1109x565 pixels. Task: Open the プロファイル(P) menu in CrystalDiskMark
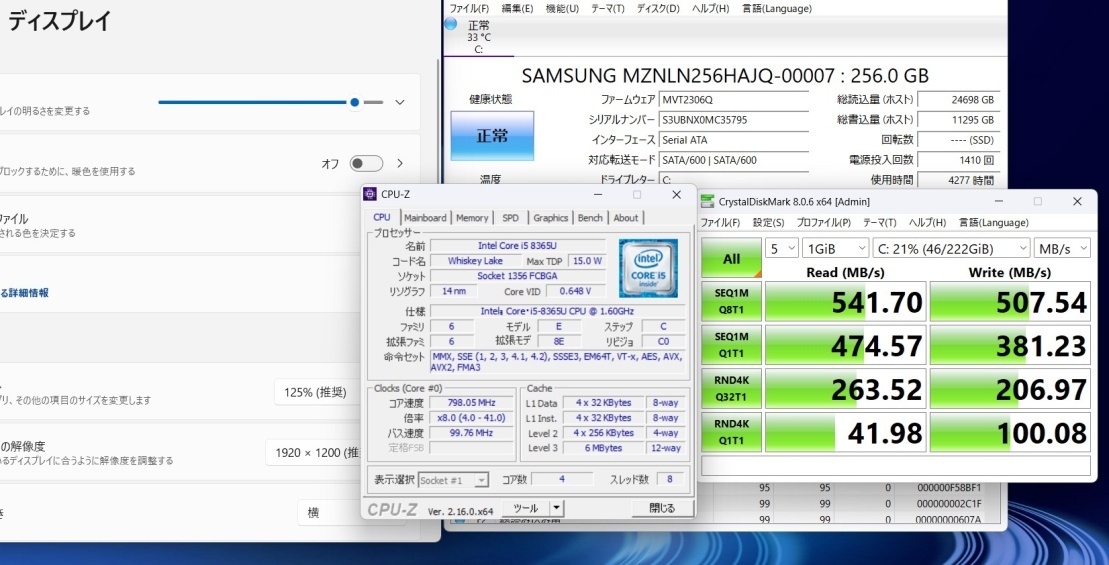[x=823, y=222]
